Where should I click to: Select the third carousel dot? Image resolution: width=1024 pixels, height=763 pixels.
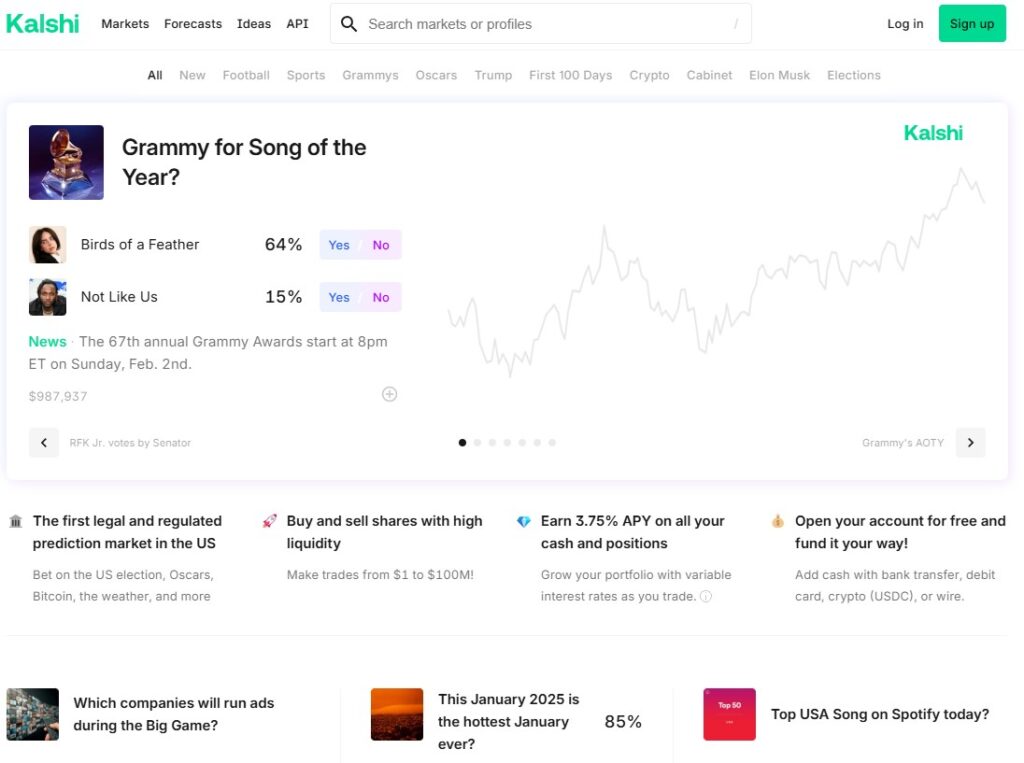coord(492,442)
